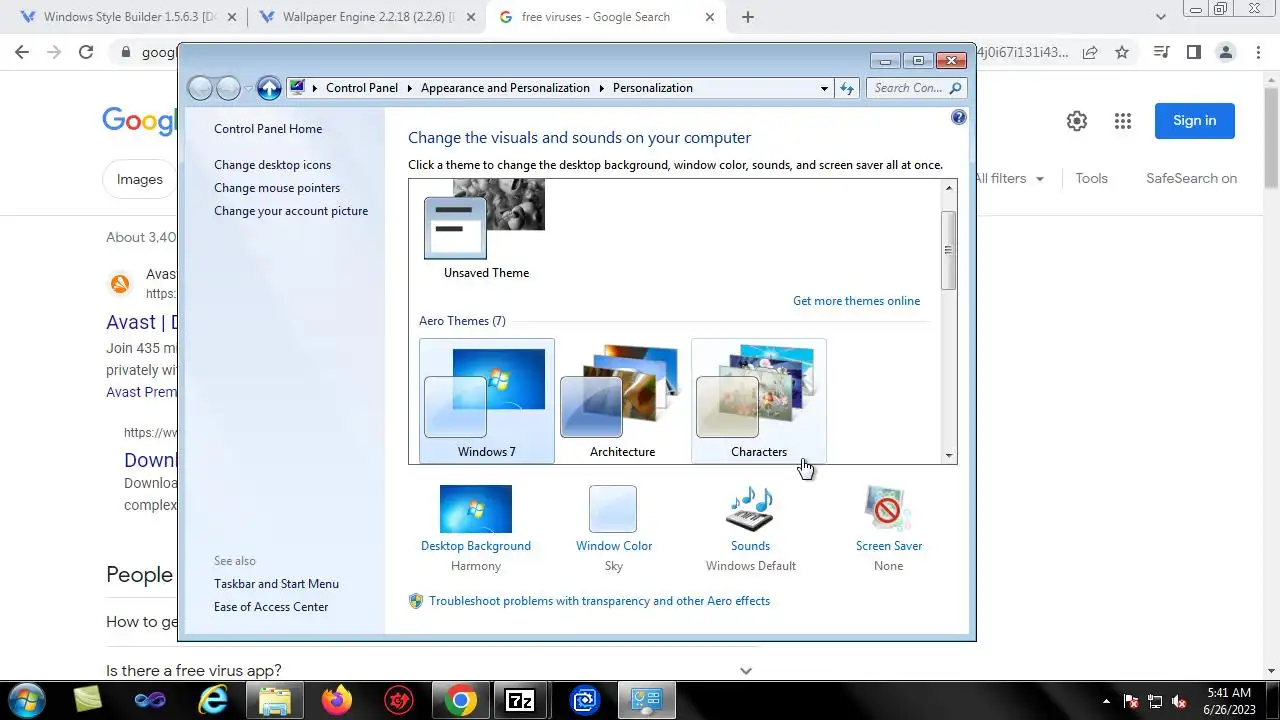The width and height of the screenshot is (1280, 720).
Task: Click the Screen Saver icon
Action: pos(888,509)
